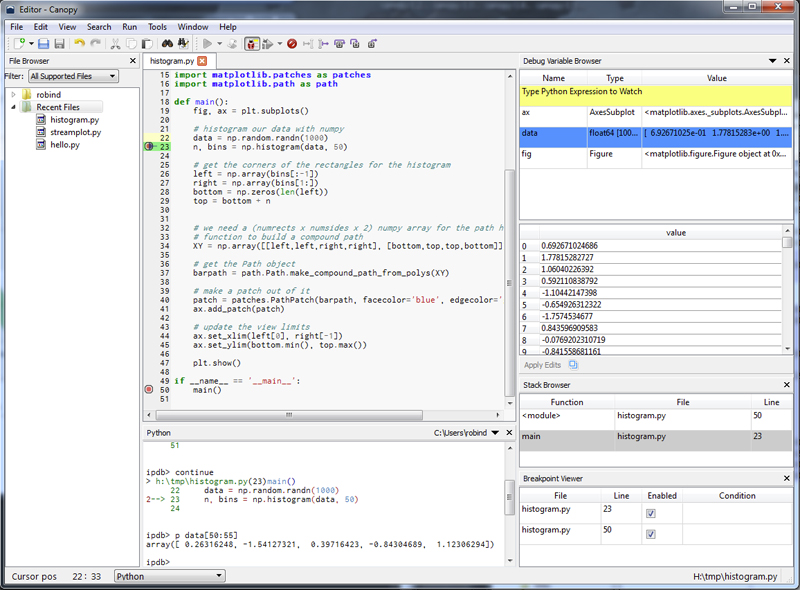This screenshot has width=800, height=590.
Task: Select histogram.py in the File Browser
Action: click(74, 119)
